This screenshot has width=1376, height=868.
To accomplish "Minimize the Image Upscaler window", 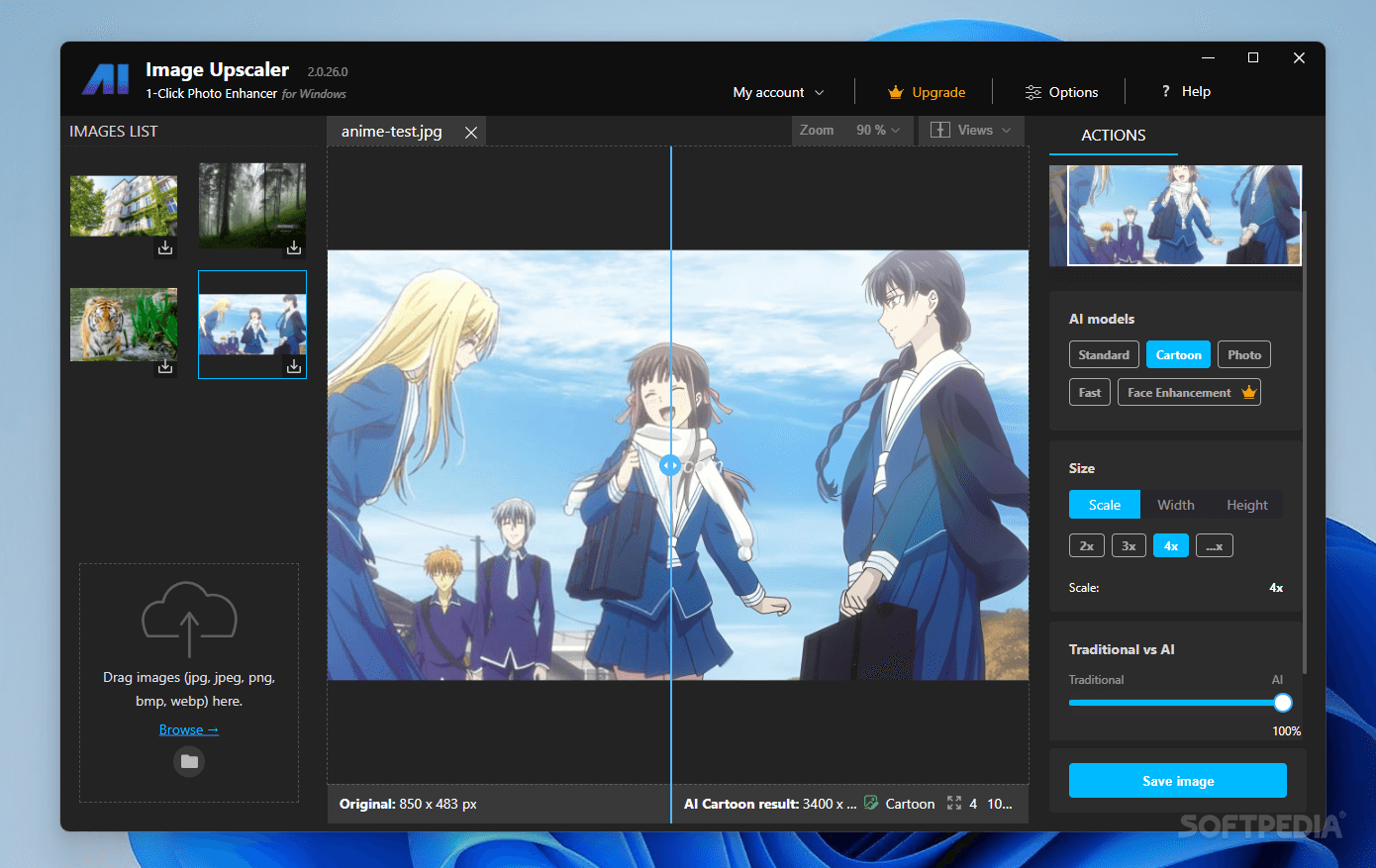I will click(x=1208, y=57).
